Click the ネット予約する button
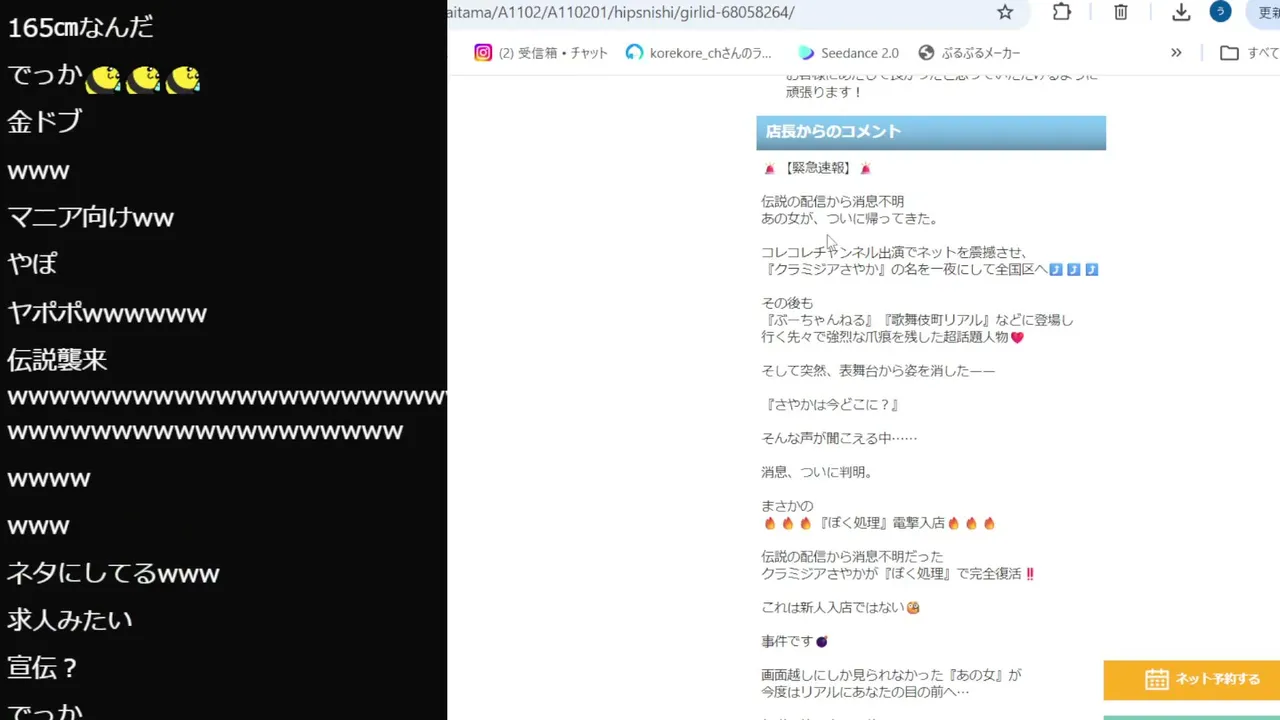Image resolution: width=1280 pixels, height=720 pixels. point(1192,679)
